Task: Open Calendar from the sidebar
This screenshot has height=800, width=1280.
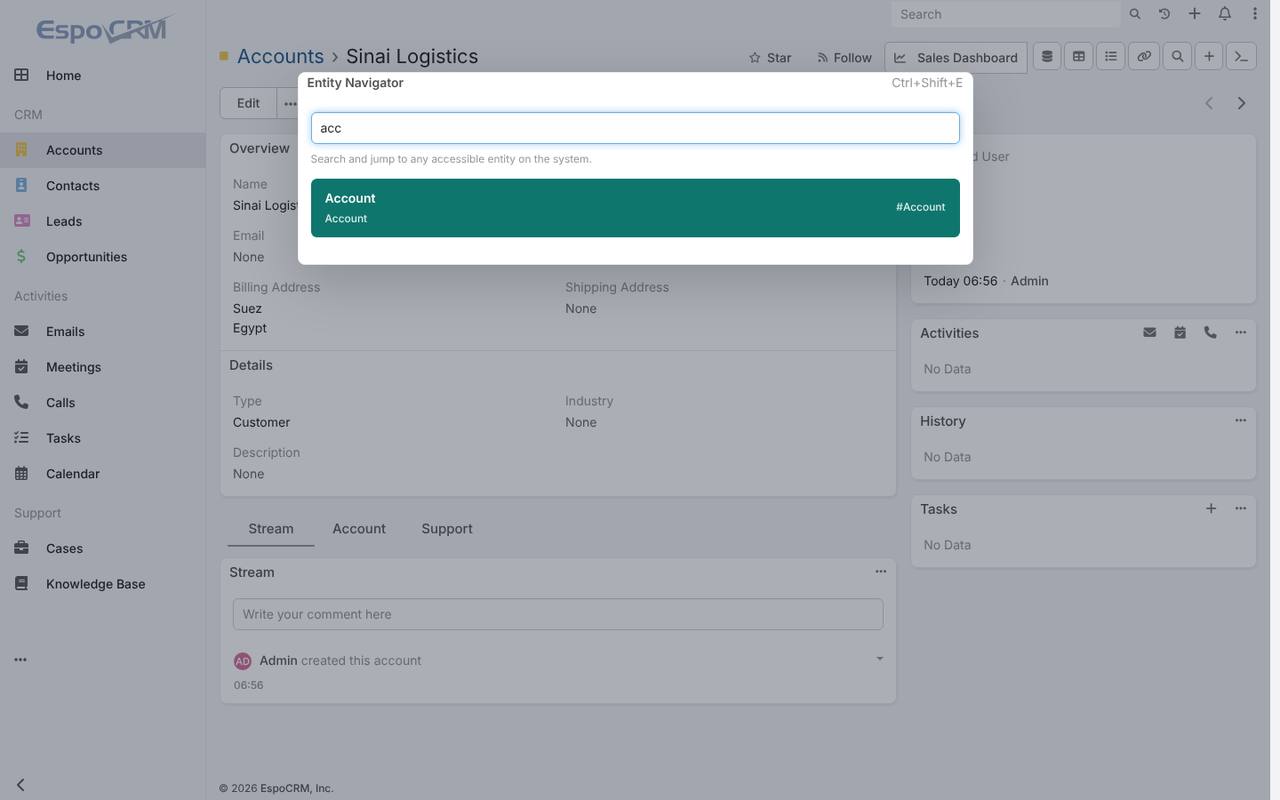Action: (x=103, y=474)
